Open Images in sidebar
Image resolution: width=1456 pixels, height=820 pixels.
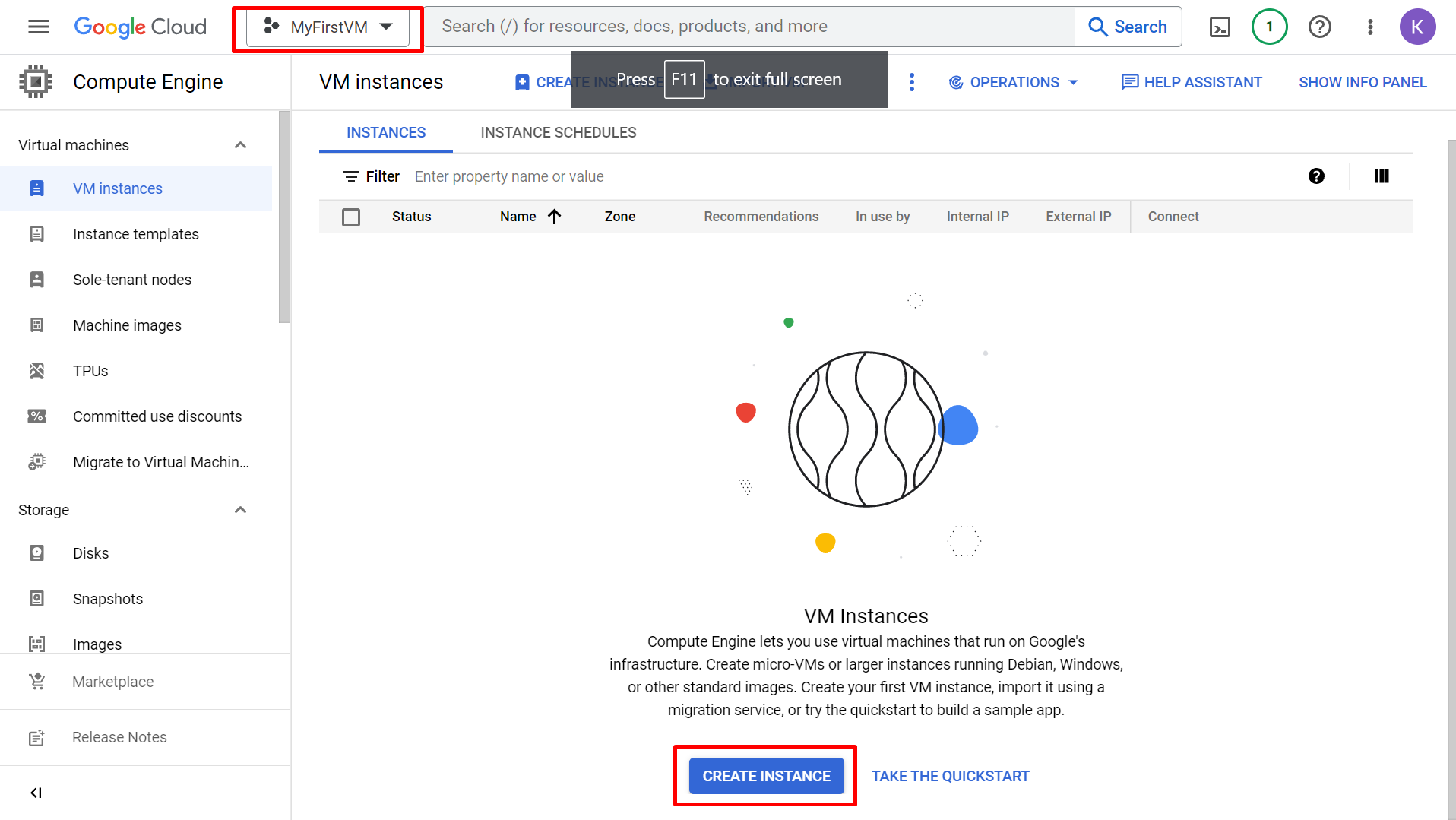click(x=136, y=642)
